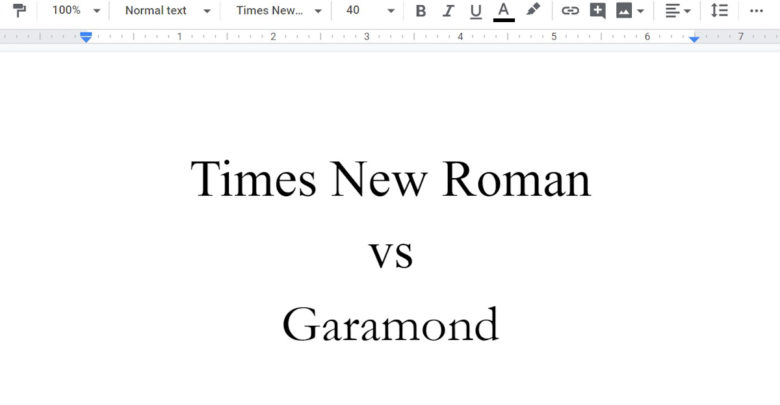Click the "Garamond" text line
The height and width of the screenshot is (405, 780).
pyautogui.click(x=391, y=324)
